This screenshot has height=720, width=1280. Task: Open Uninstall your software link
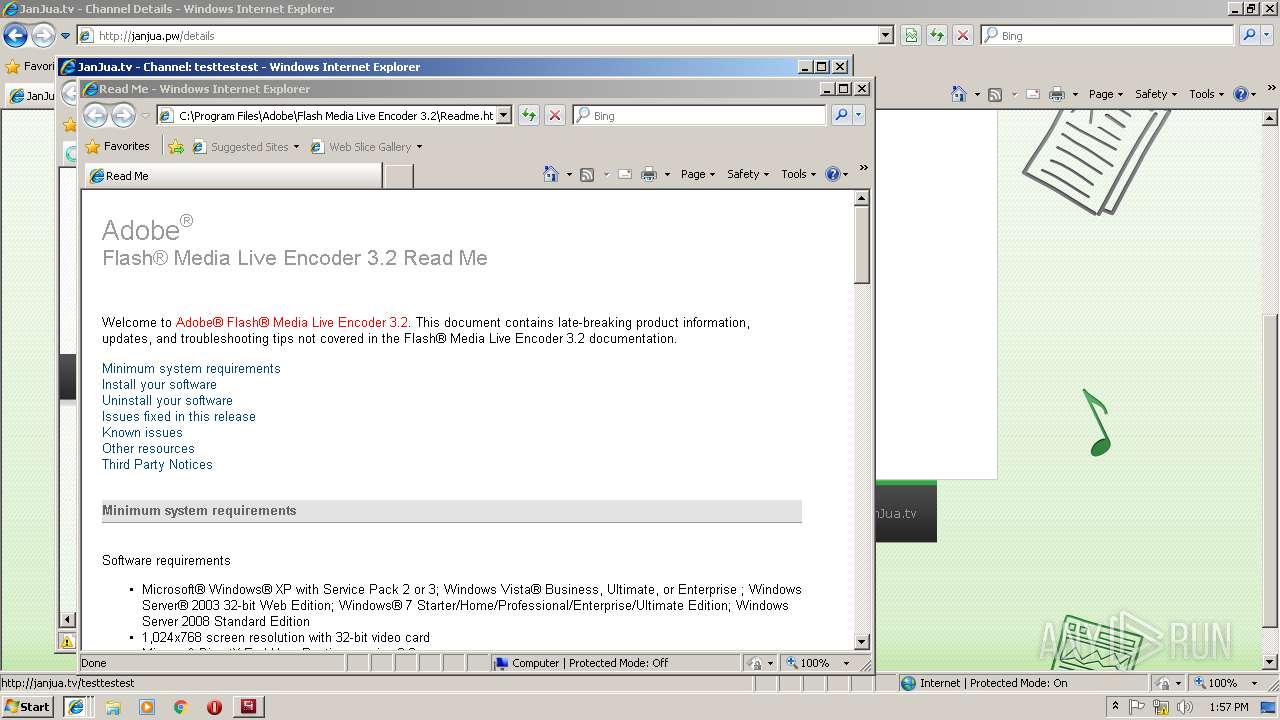(x=167, y=401)
